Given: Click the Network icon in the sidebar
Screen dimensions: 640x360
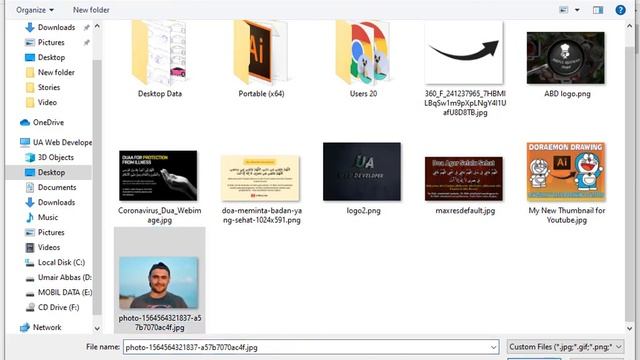Looking at the screenshot, I should tap(25, 327).
